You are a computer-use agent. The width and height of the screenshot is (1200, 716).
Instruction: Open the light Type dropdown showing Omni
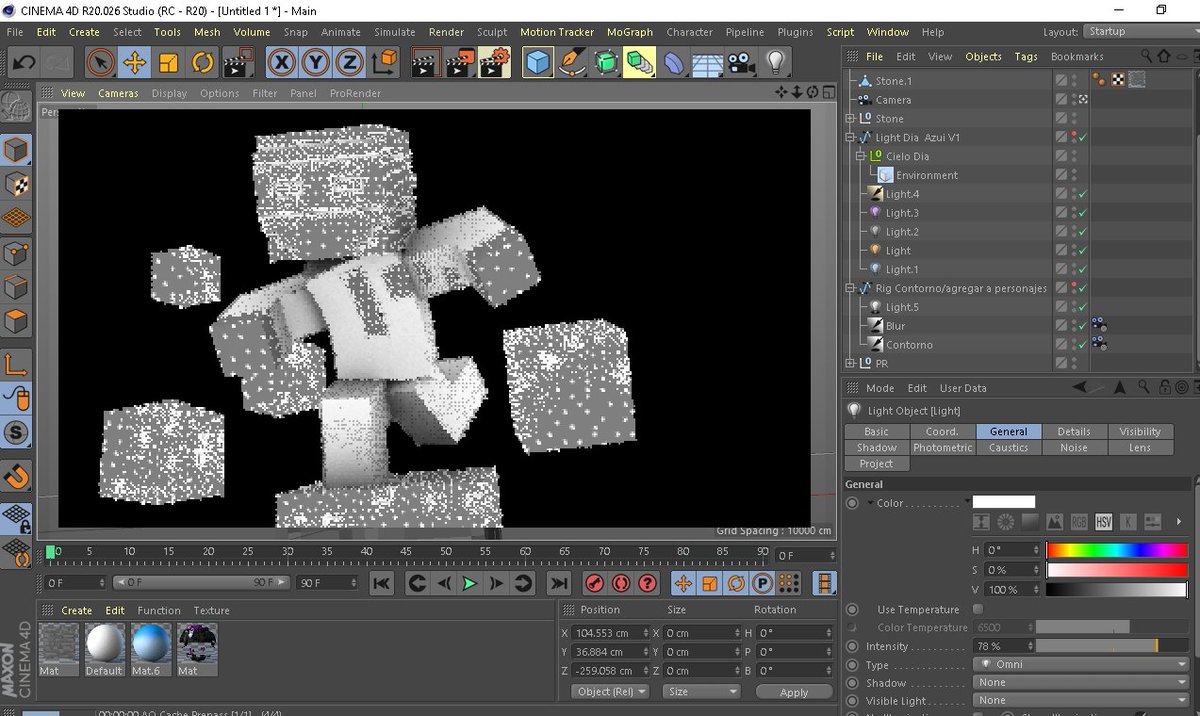coord(1081,665)
